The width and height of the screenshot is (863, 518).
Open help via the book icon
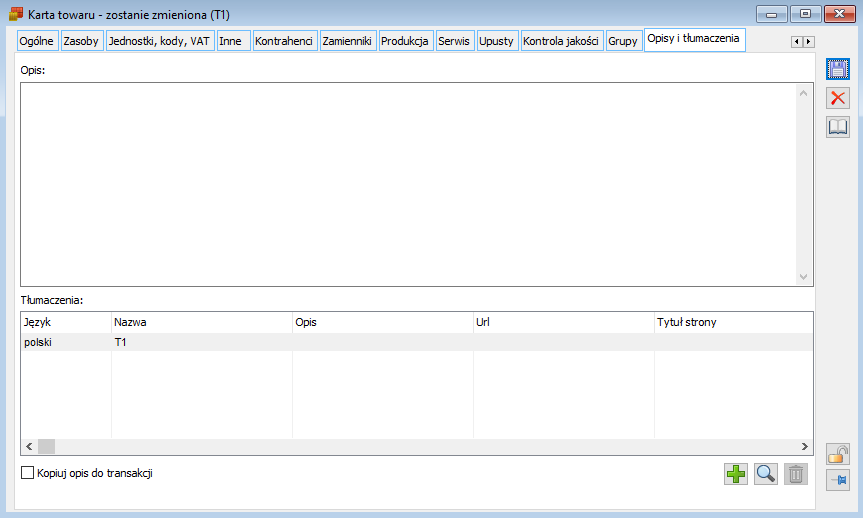[x=838, y=127]
